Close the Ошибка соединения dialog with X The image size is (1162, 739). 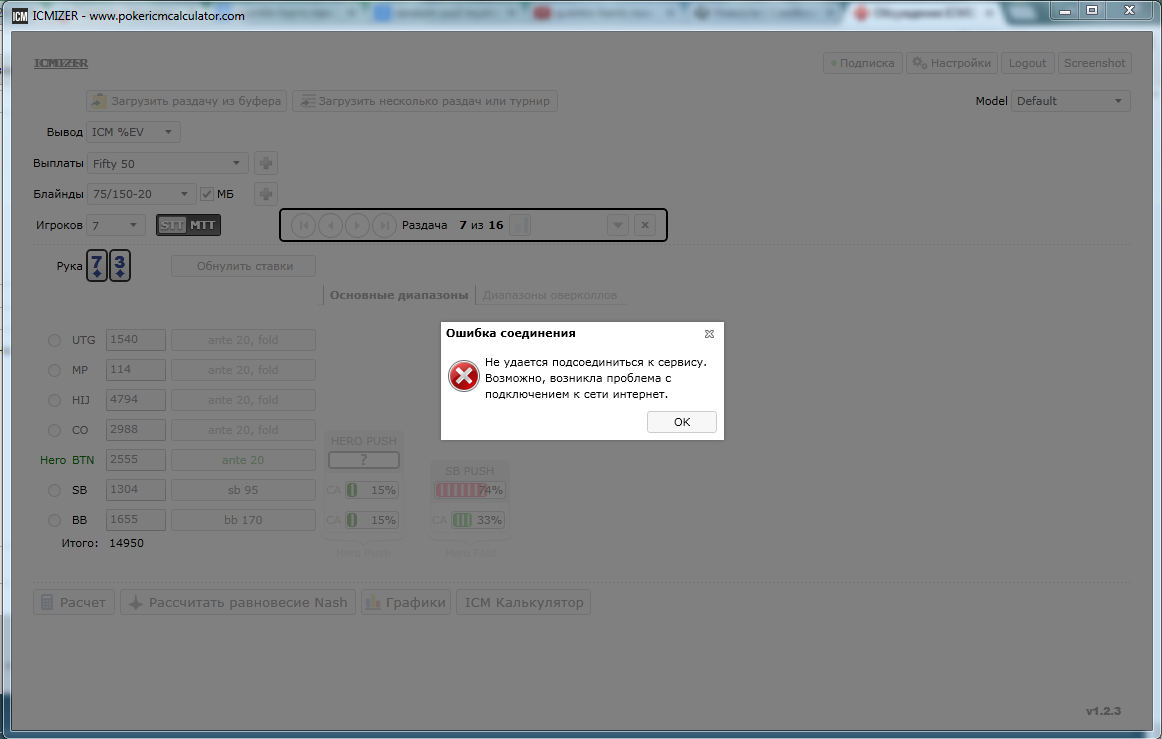pyautogui.click(x=709, y=334)
